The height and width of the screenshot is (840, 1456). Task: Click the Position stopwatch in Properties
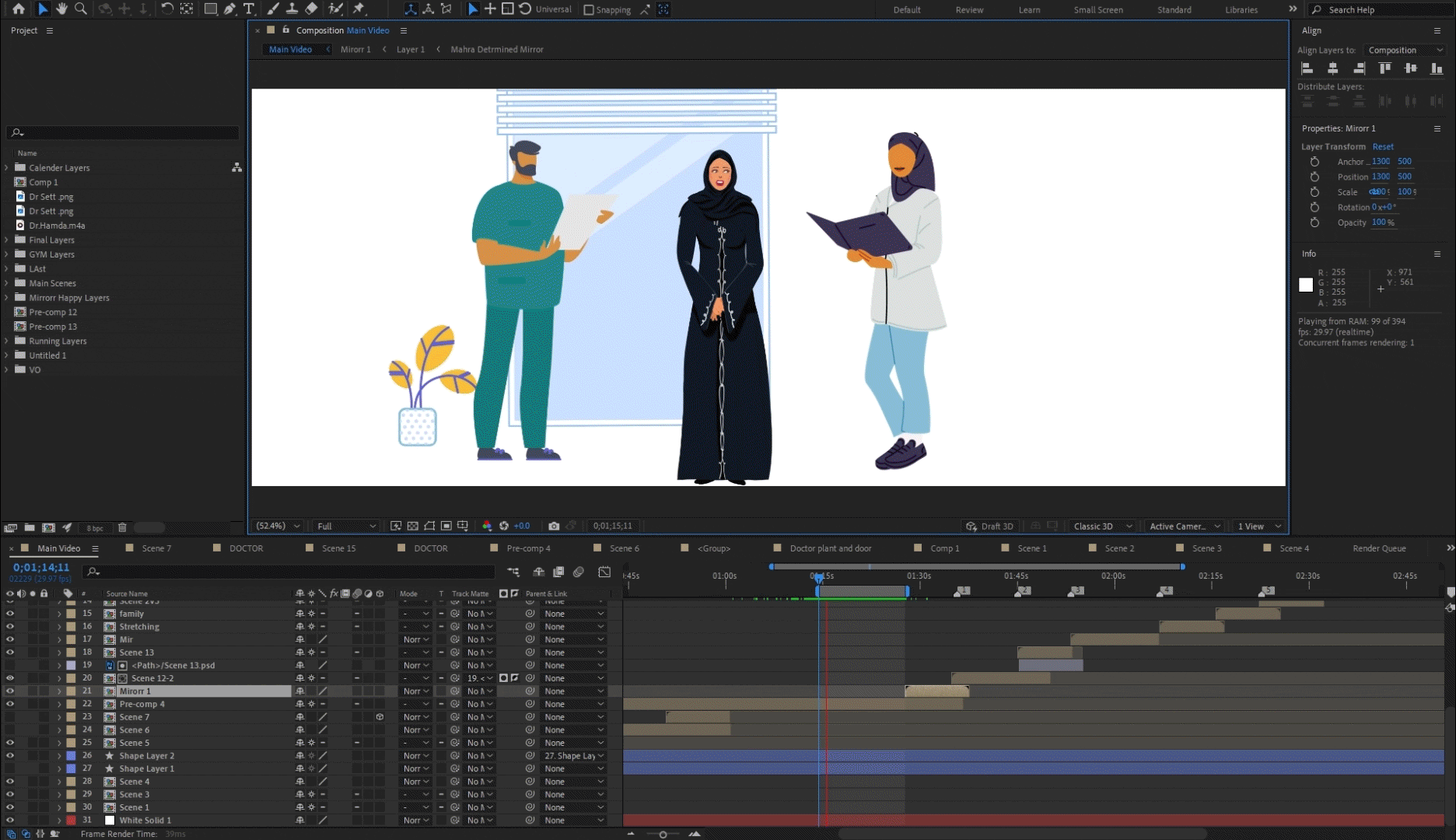[x=1314, y=177]
